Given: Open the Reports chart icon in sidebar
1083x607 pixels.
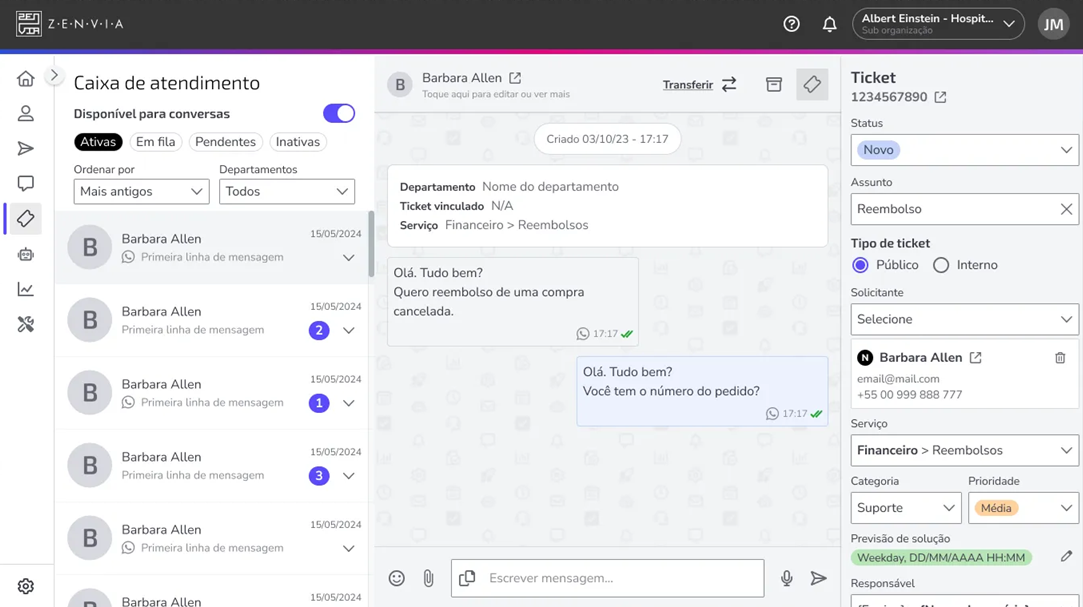Looking at the screenshot, I should click(x=26, y=289).
